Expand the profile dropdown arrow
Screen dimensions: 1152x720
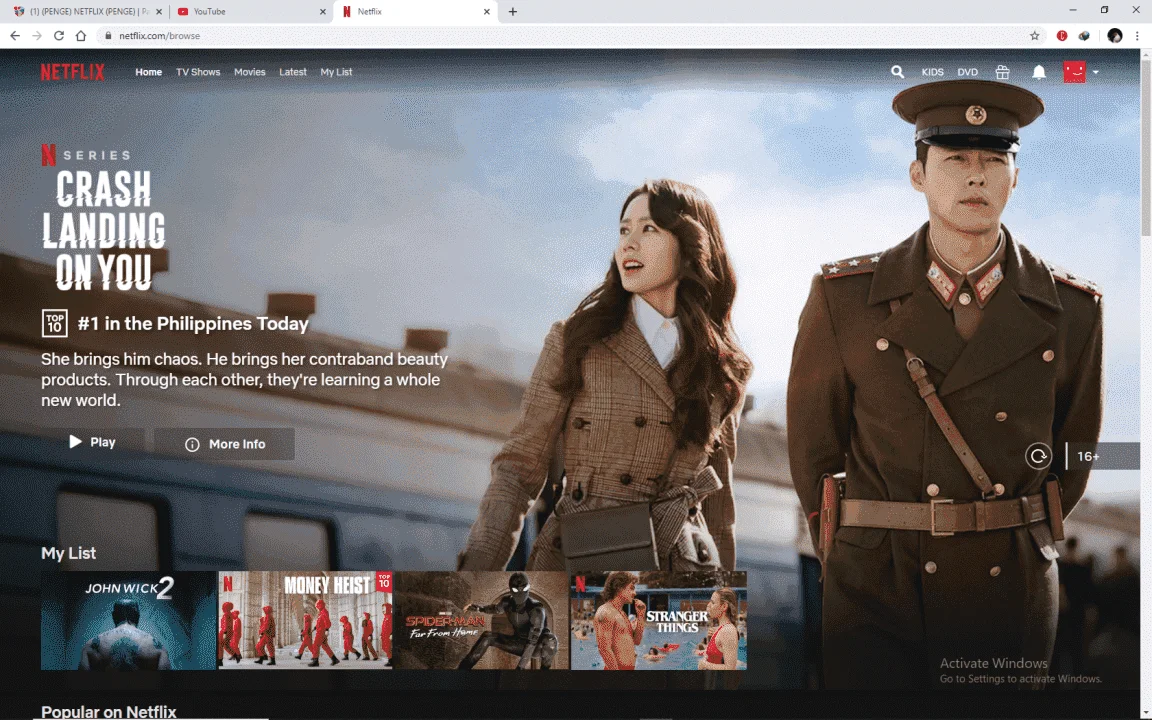click(1095, 72)
